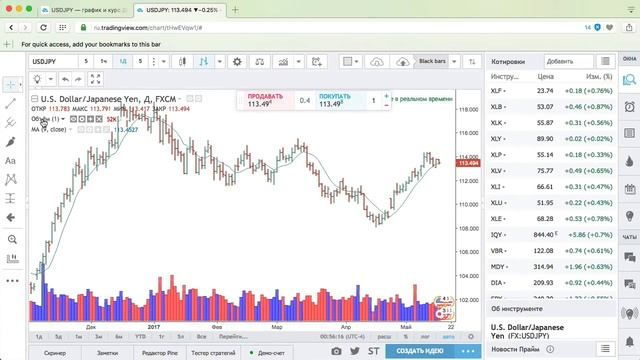Click the Перейти go-to-date link
Image resolution: width=640 pixels, height=360 pixels.
(233, 337)
